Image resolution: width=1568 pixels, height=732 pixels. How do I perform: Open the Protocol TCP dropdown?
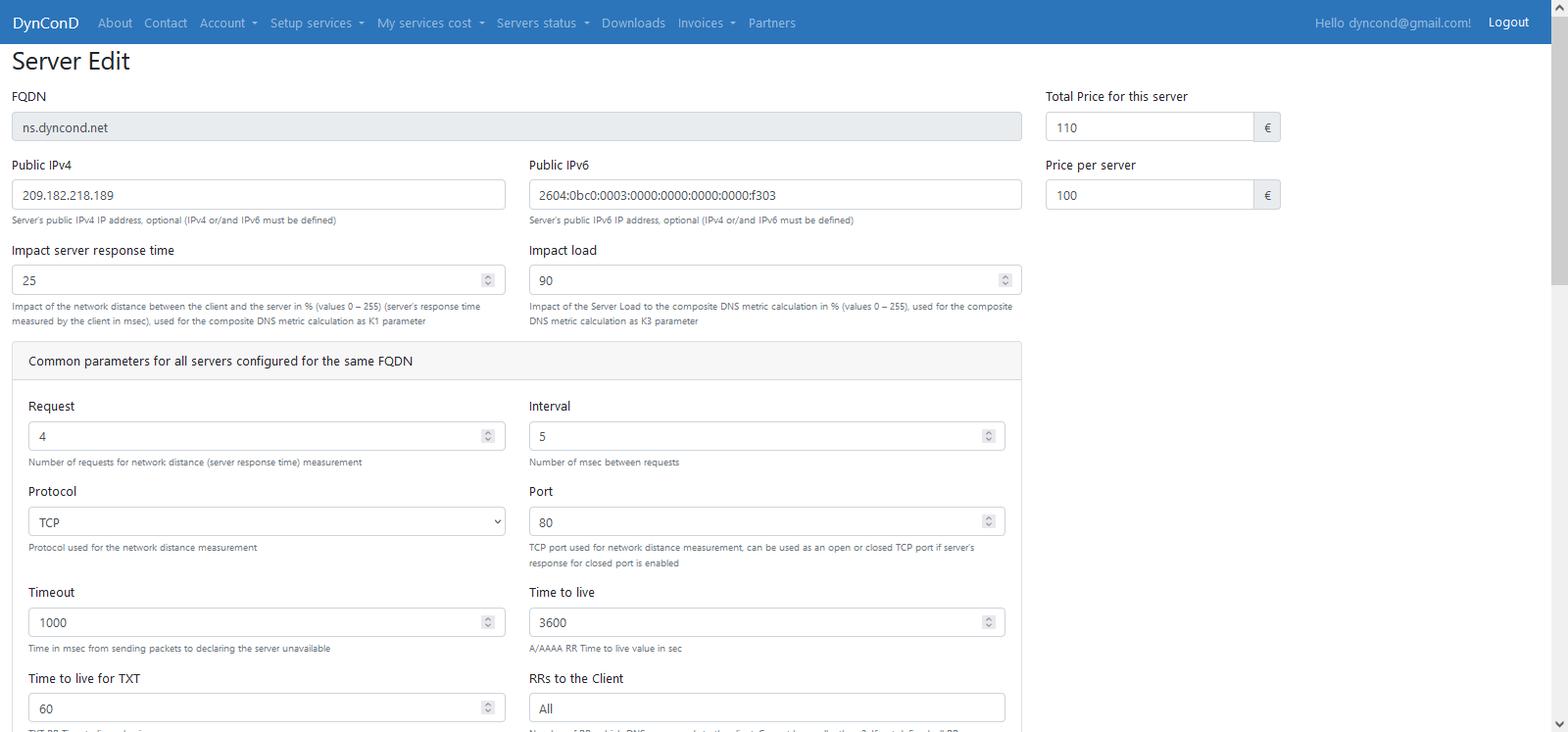point(267,521)
